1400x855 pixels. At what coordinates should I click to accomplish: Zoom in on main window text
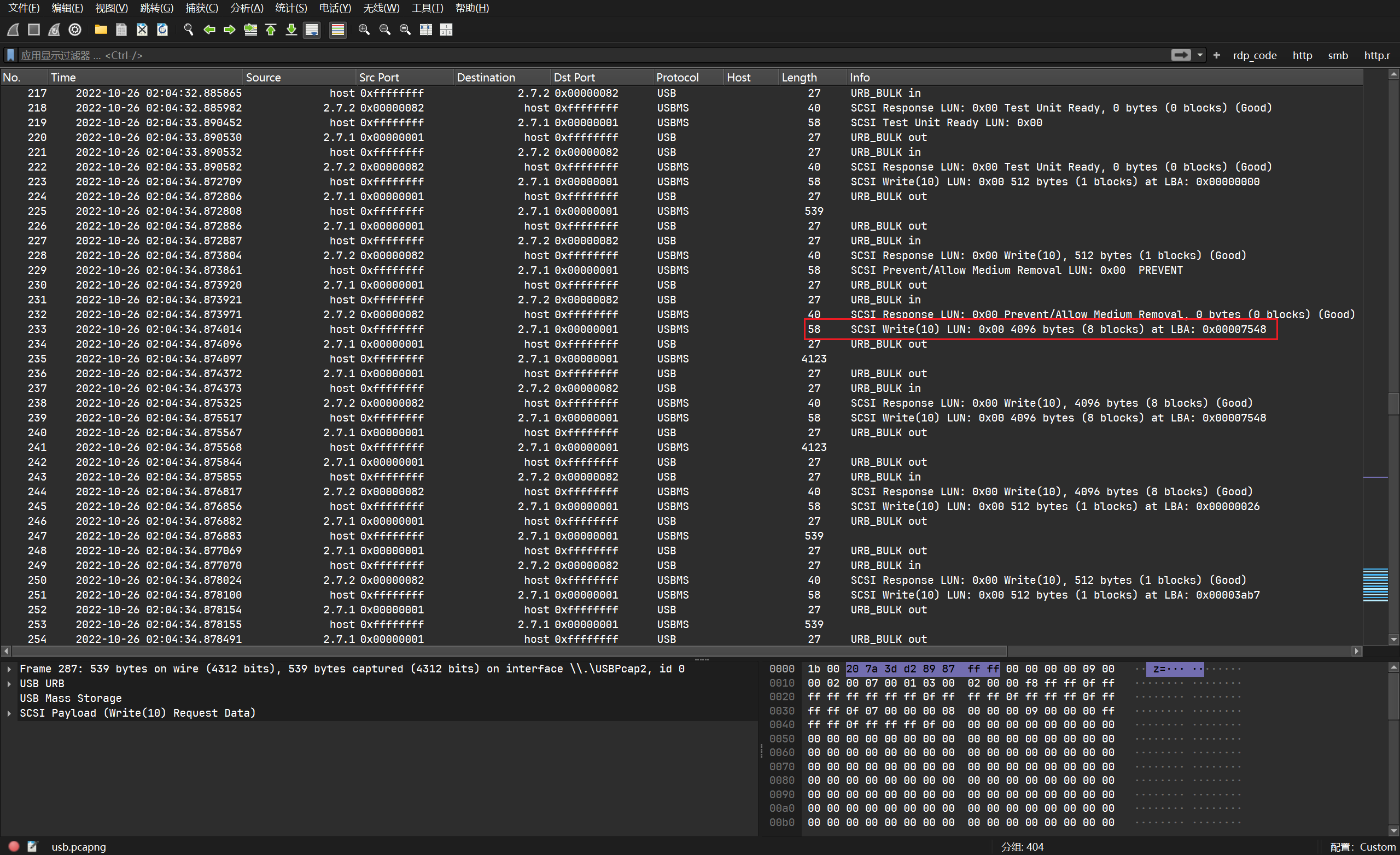point(364,30)
